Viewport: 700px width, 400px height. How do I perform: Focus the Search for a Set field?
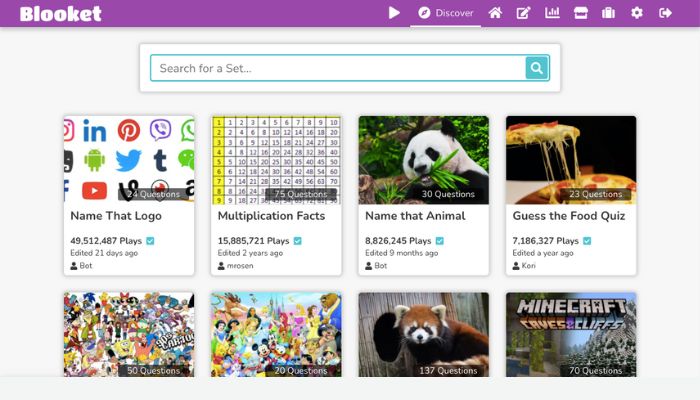coord(338,68)
